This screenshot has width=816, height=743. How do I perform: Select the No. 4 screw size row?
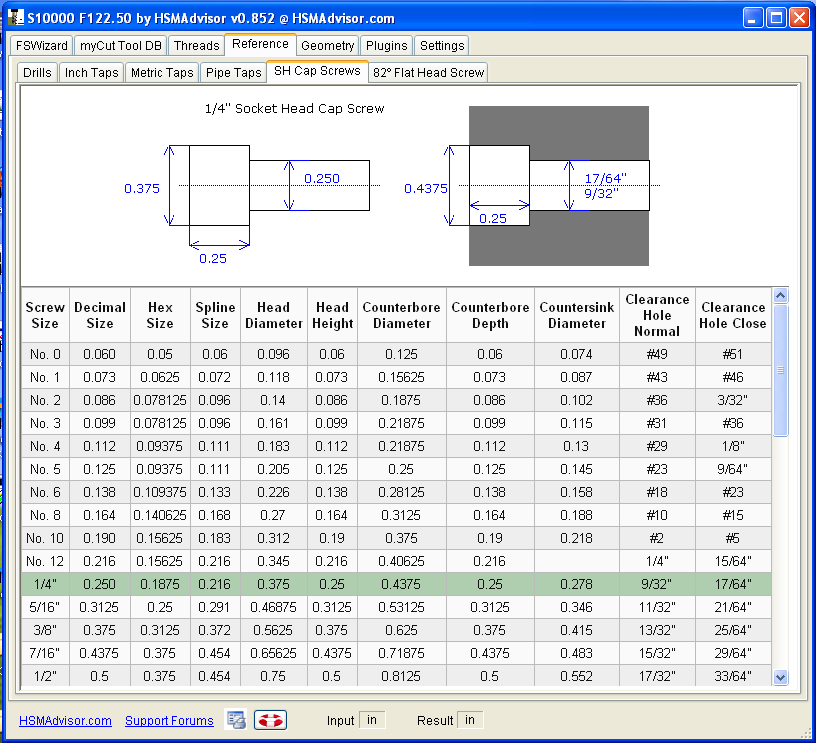[x=396, y=446]
